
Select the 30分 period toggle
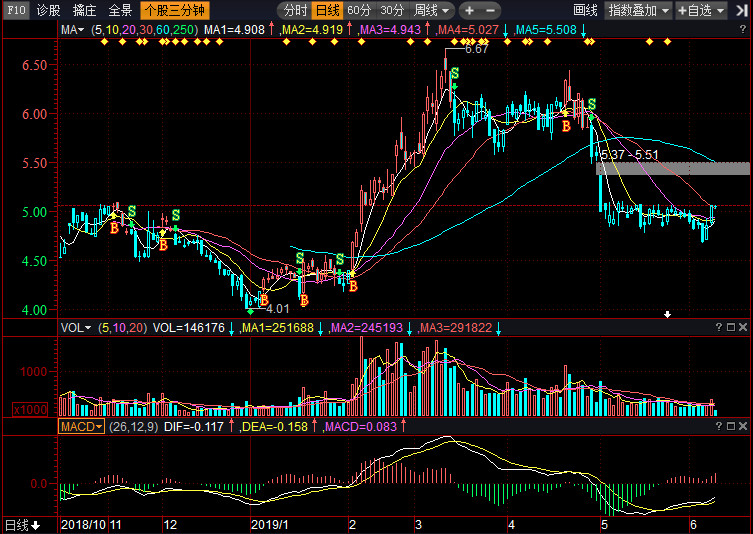coord(392,10)
